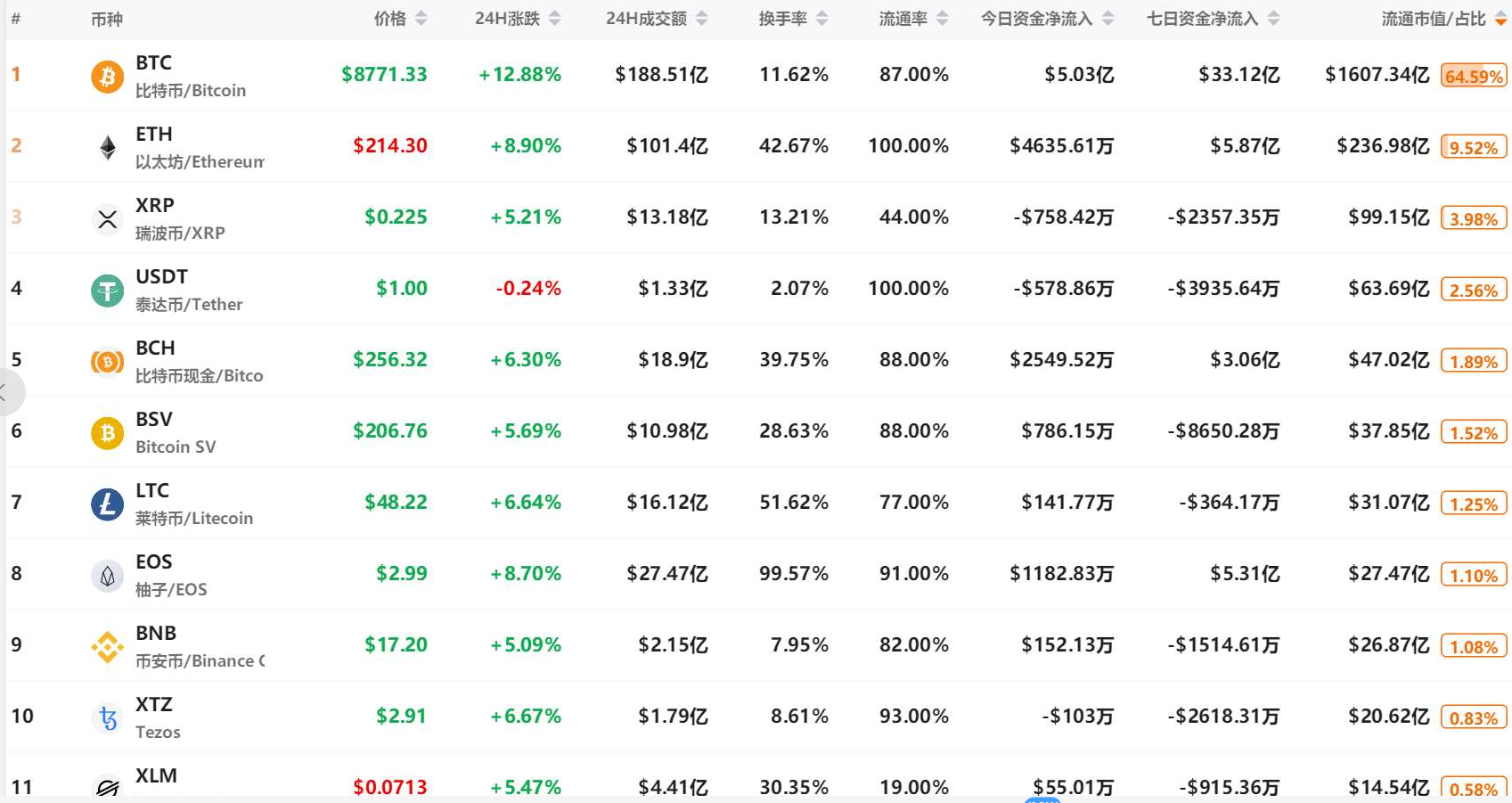Click the Binance BNB logo icon

click(108, 647)
